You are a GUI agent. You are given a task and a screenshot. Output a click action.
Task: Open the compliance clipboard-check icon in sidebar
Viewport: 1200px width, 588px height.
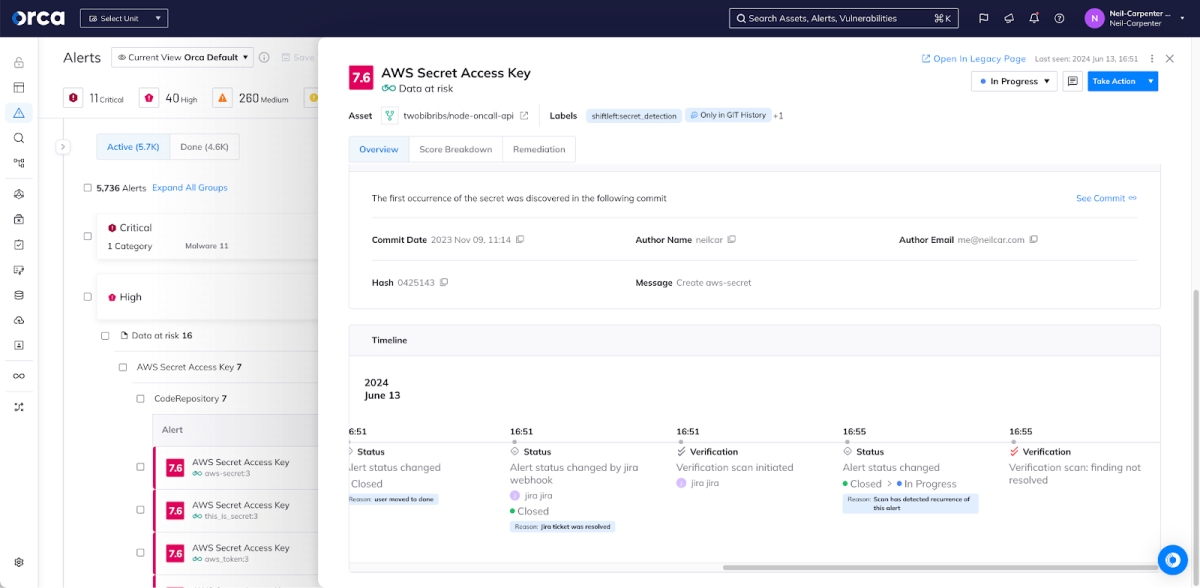pyautogui.click(x=19, y=244)
